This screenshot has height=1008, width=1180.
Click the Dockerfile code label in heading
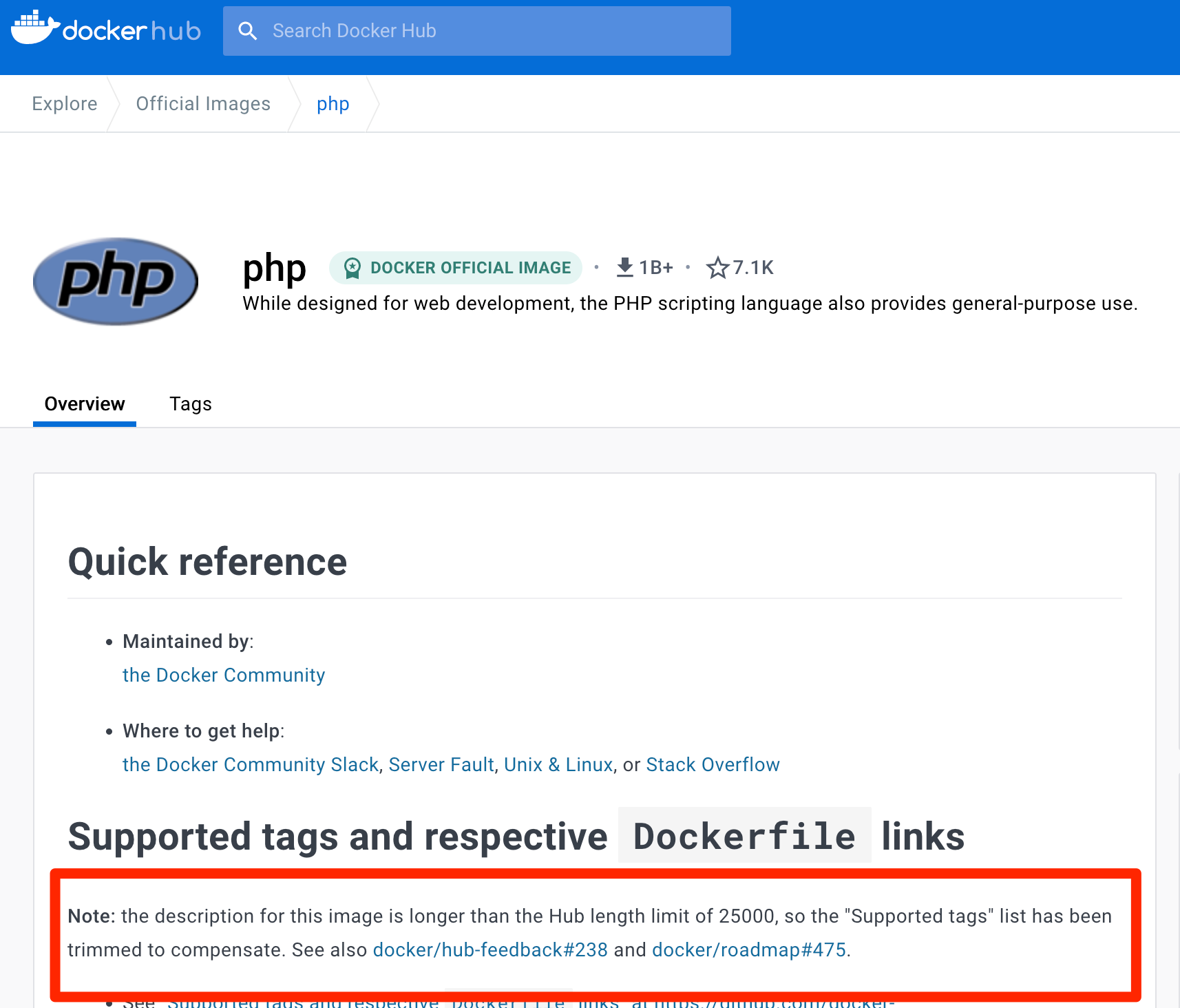[744, 836]
